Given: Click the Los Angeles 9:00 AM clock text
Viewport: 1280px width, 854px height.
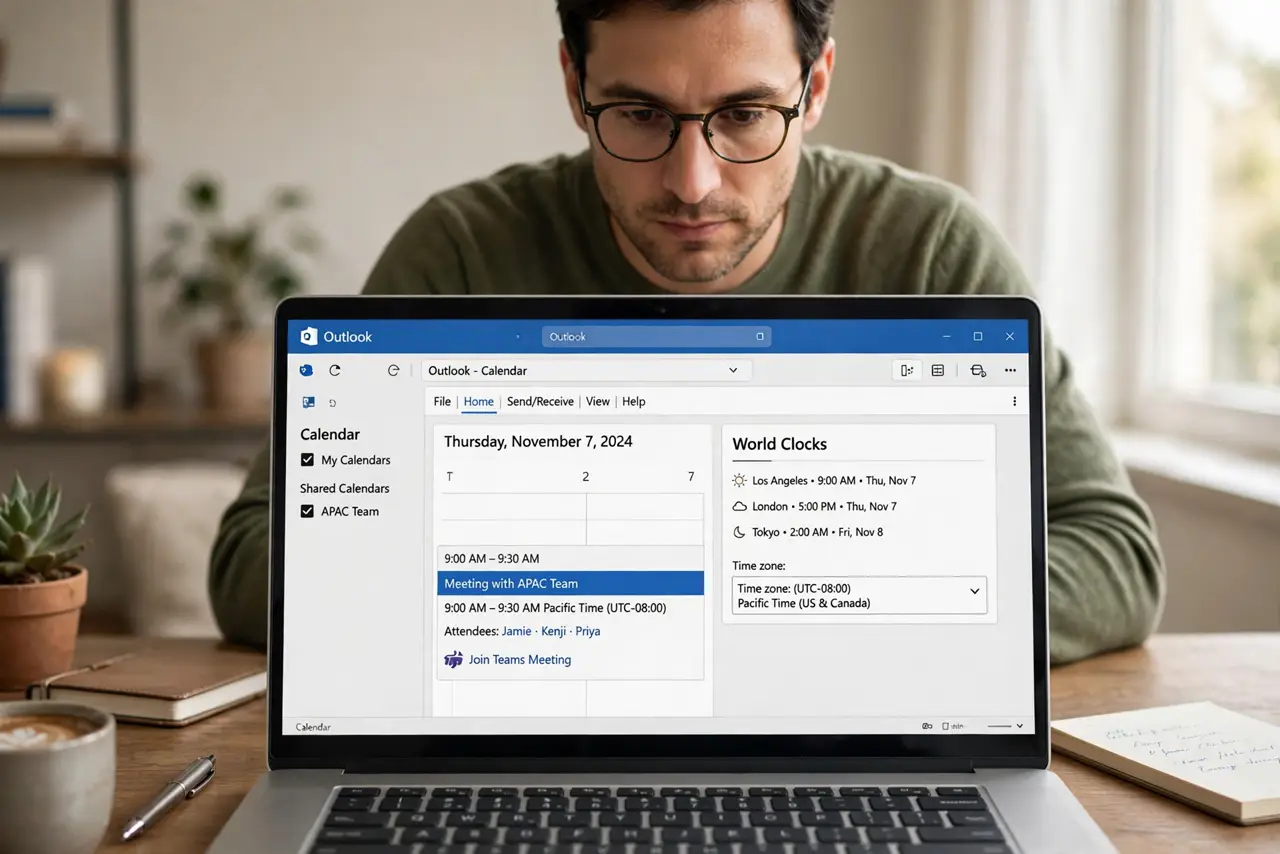Looking at the screenshot, I should pyautogui.click(x=834, y=481).
